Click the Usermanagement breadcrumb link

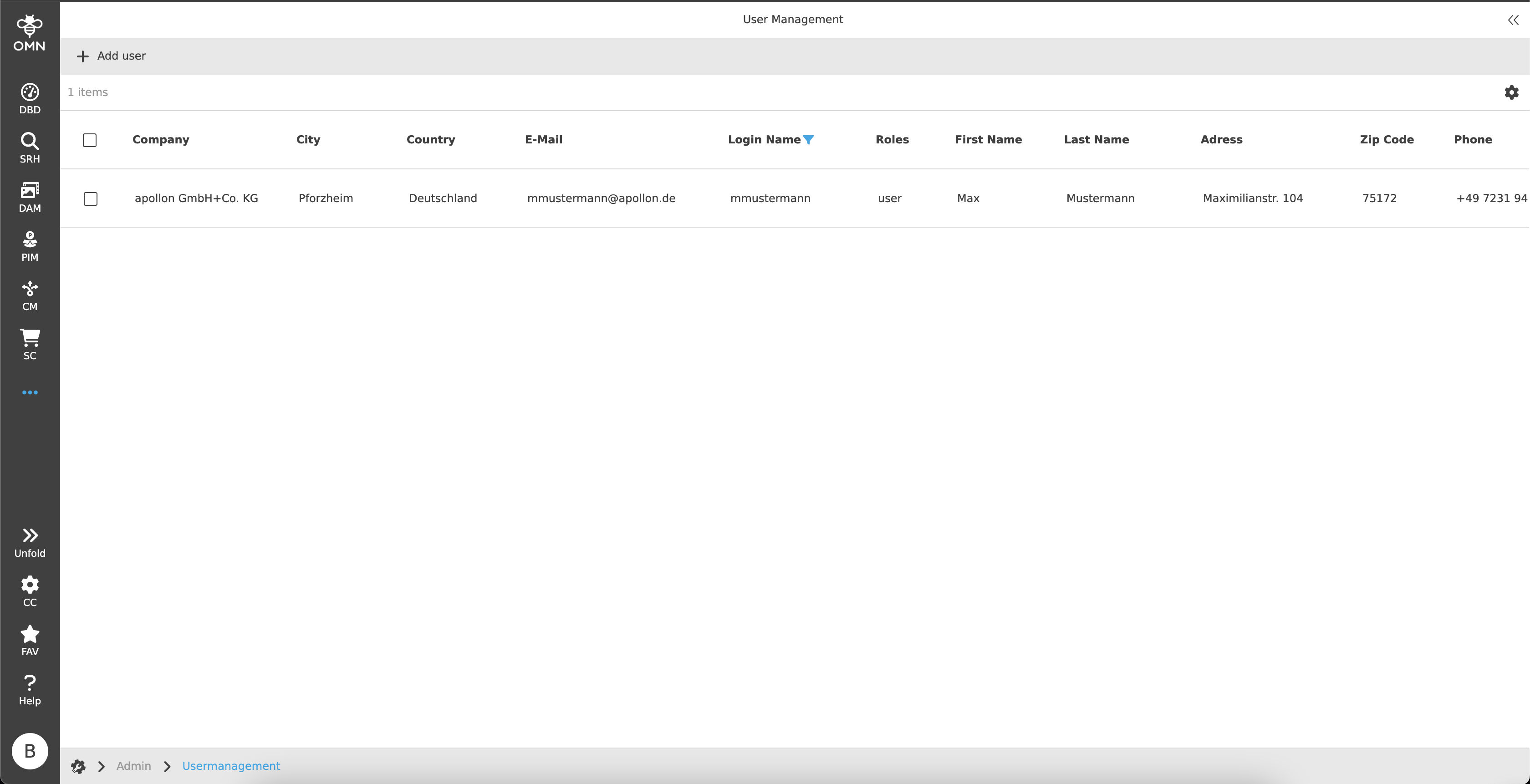[231, 766]
